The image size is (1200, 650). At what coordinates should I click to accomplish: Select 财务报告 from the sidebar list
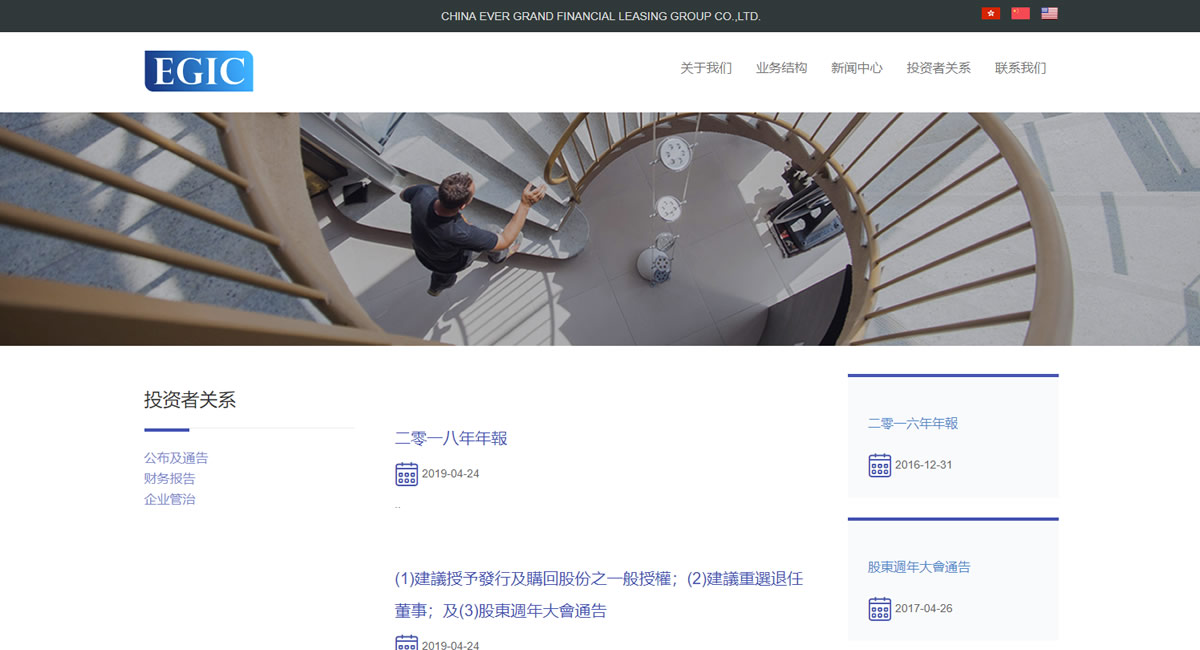(170, 479)
